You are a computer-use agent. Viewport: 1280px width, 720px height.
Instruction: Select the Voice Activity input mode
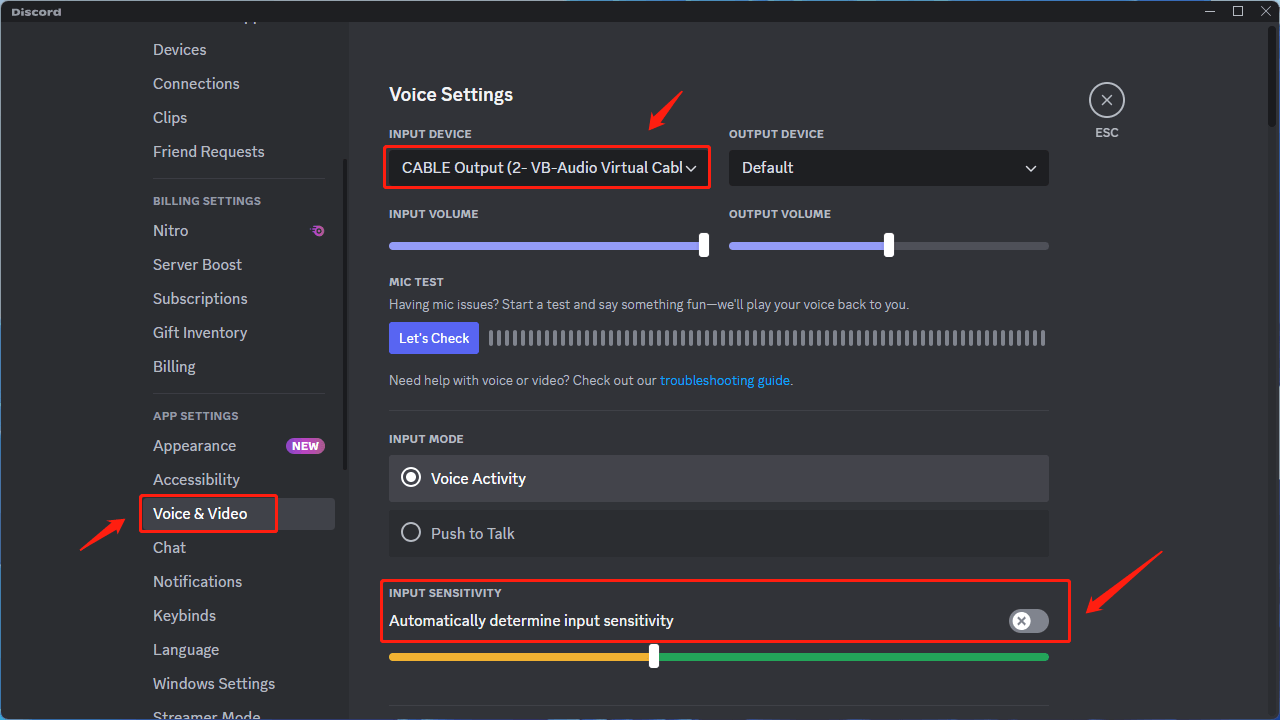pos(410,478)
